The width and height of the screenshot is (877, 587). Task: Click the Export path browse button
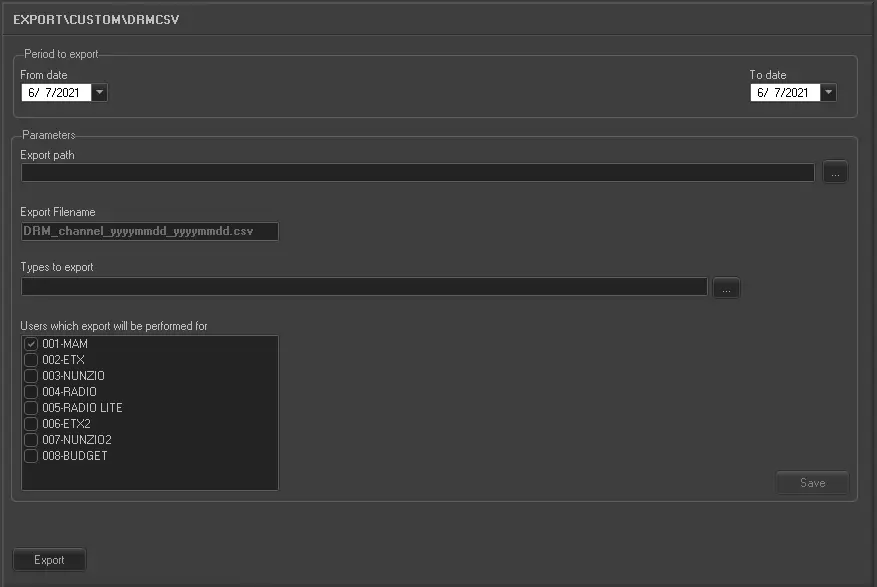tap(835, 173)
